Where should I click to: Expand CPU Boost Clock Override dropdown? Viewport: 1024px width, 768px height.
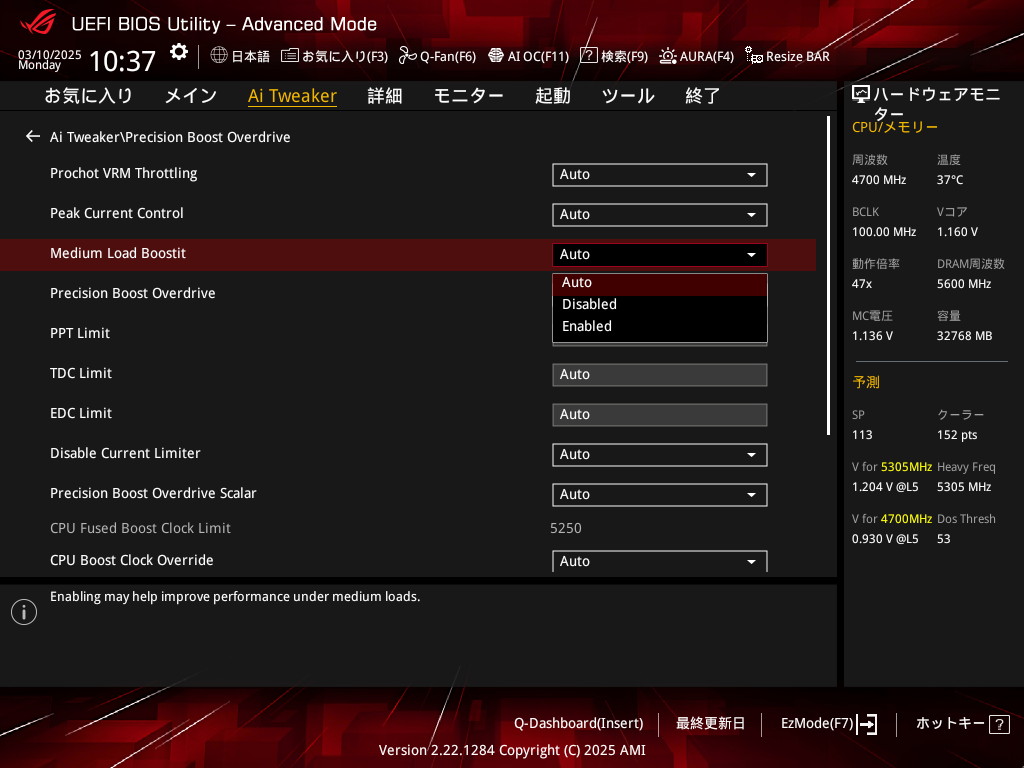point(660,561)
